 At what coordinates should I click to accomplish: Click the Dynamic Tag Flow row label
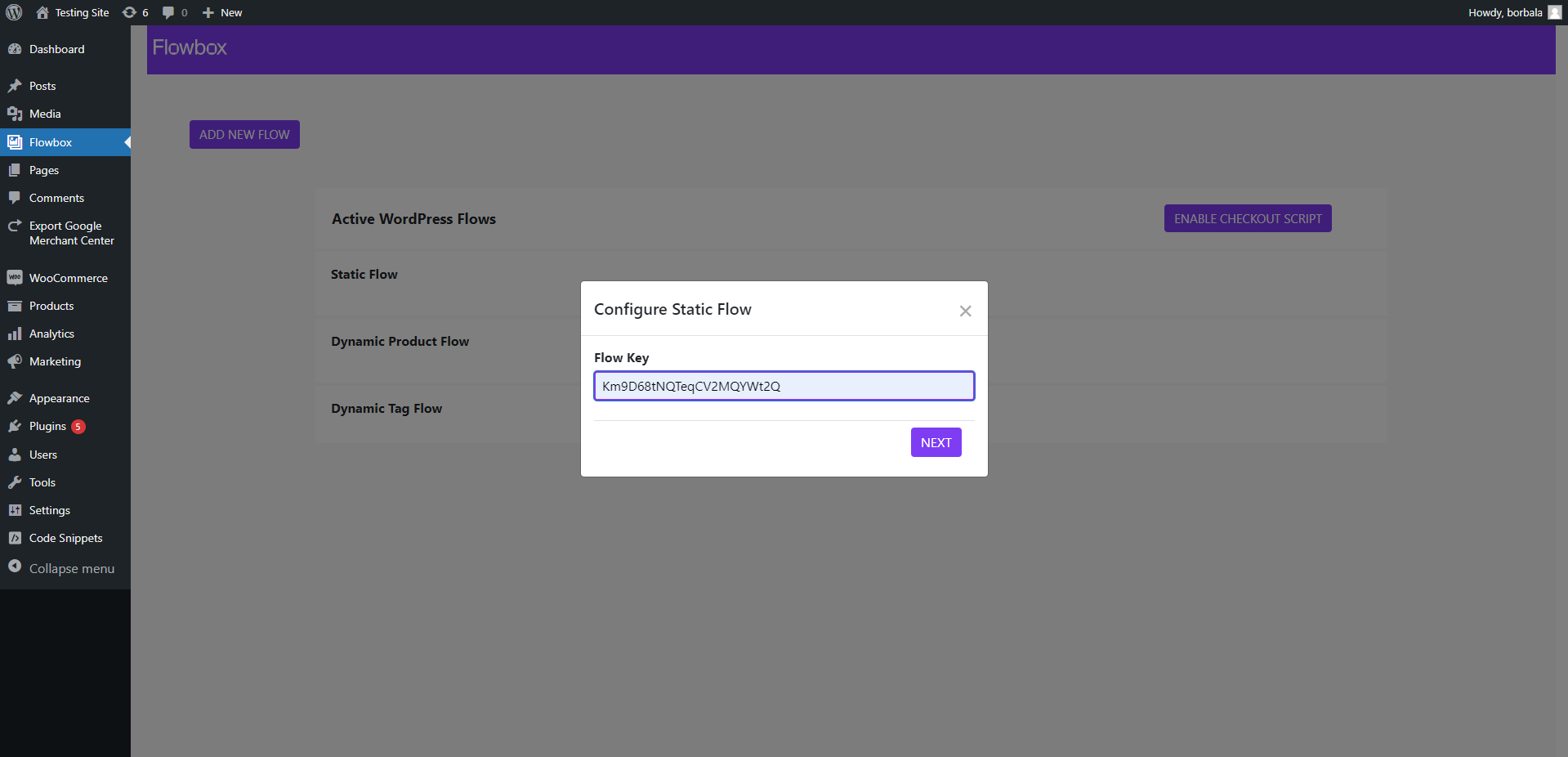click(x=386, y=409)
